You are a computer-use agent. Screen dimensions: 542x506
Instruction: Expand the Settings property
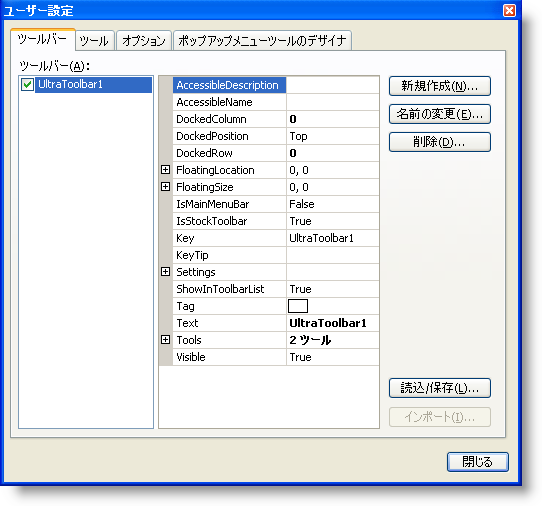coord(166,272)
